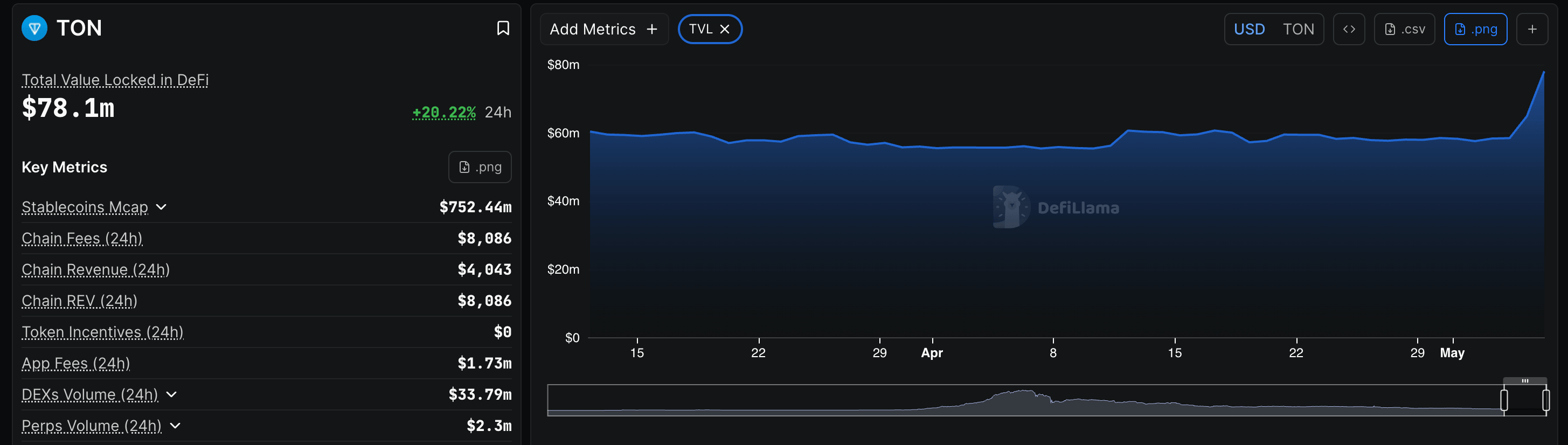The height and width of the screenshot is (445, 1568).
Task: Click the May label on the chart axis
Action: click(x=1452, y=353)
